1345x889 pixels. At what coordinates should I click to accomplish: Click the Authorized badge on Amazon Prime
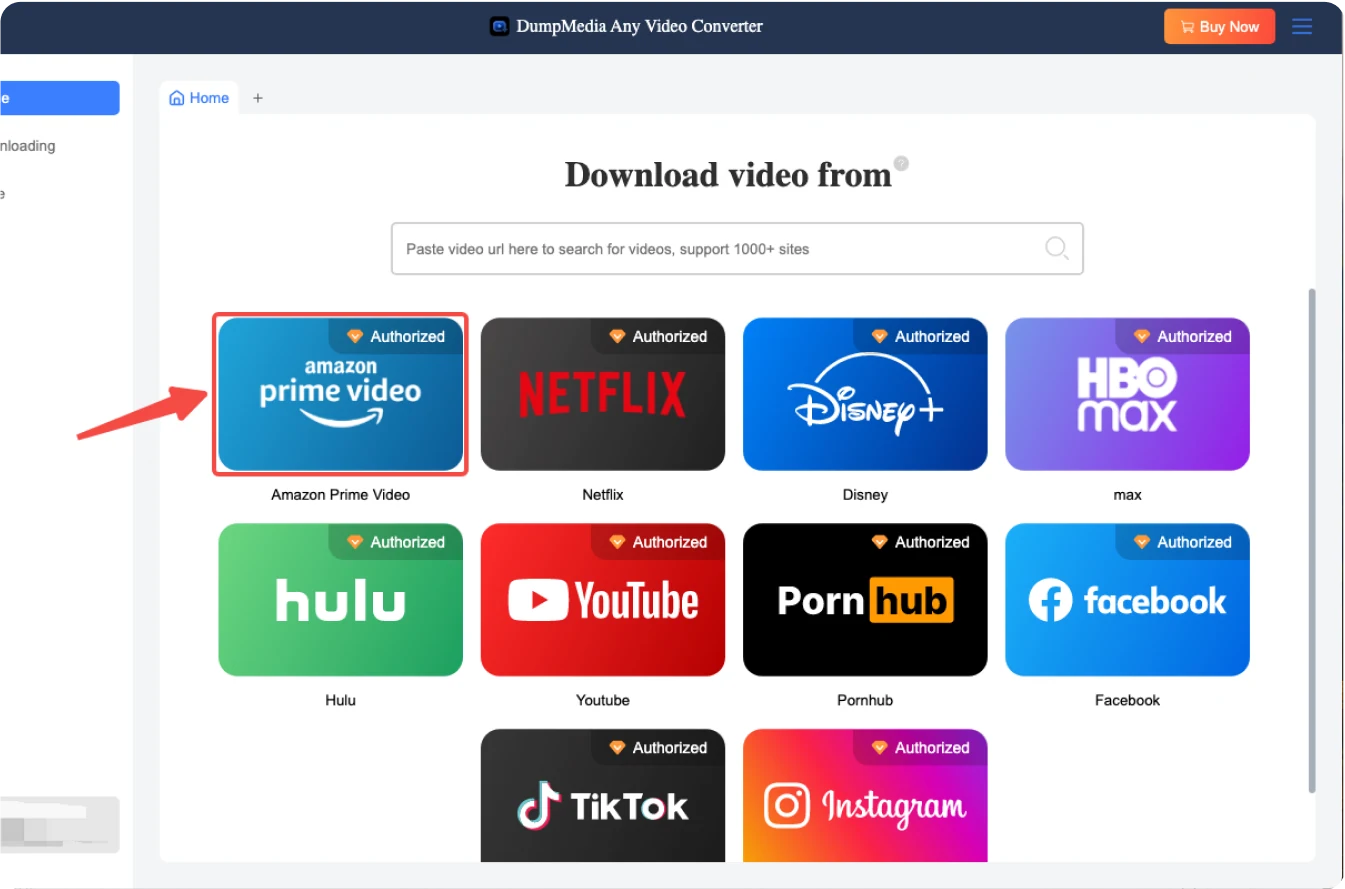click(x=396, y=336)
